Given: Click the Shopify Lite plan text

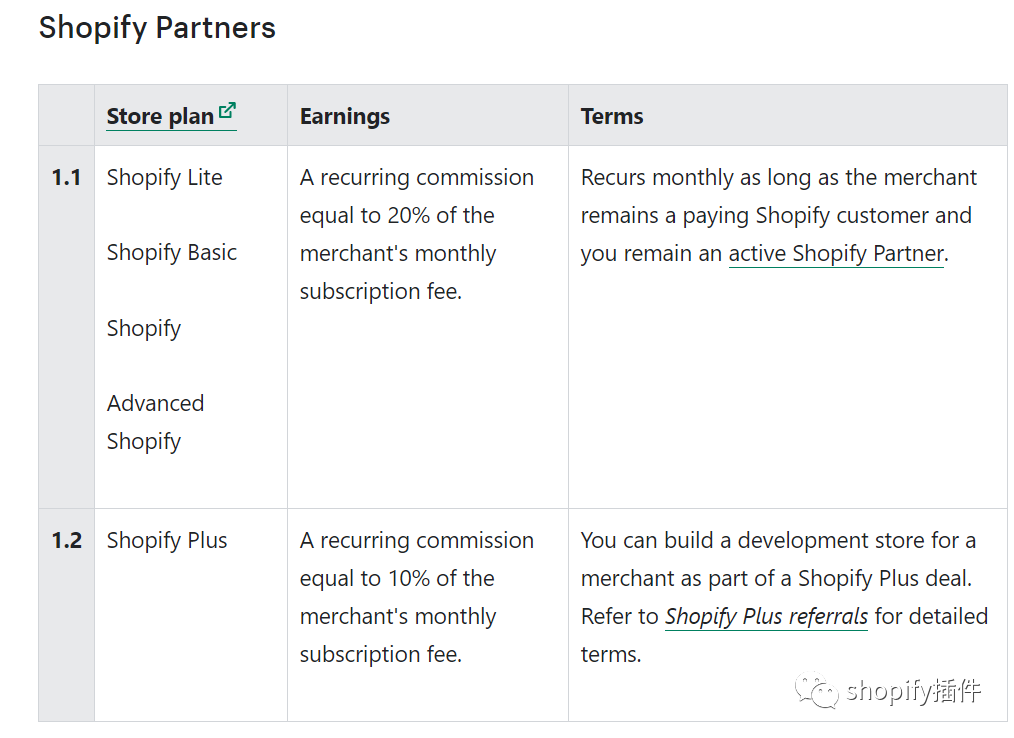Looking at the screenshot, I should [164, 177].
